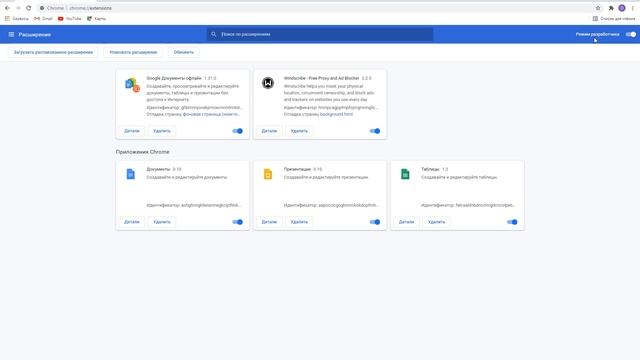
Task: Open Chrome three-dot menu
Action: point(633,8)
